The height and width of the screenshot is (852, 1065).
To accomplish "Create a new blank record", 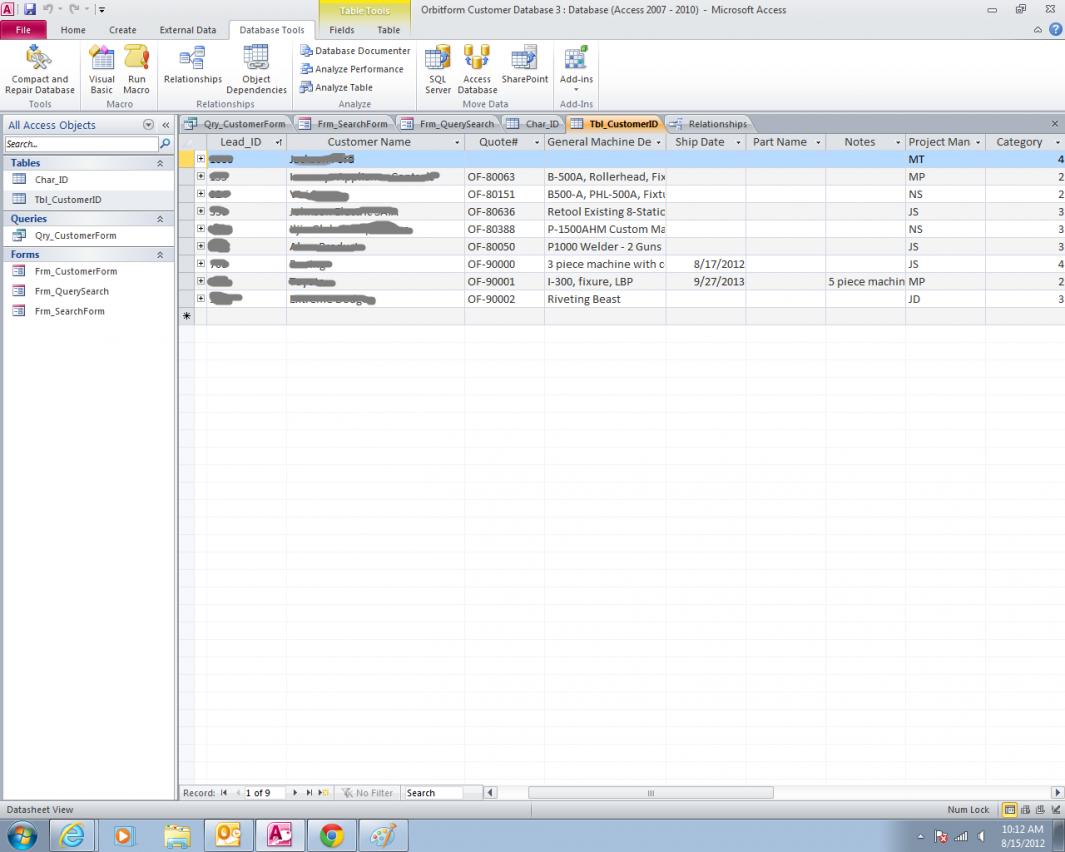I will point(323,793).
